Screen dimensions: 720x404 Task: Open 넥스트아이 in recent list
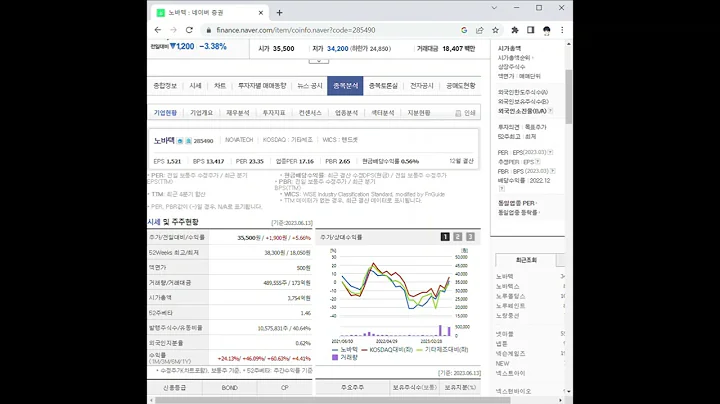click(511, 373)
